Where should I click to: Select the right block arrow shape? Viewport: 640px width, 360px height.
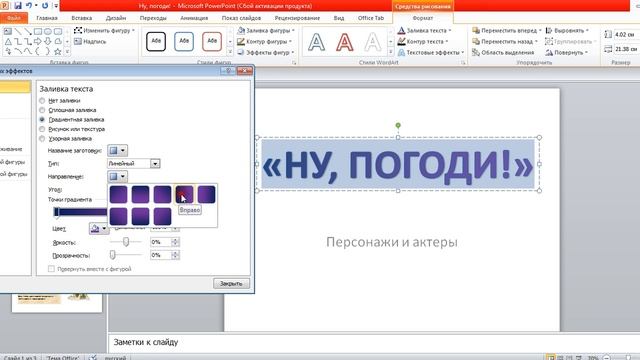[38, 41]
